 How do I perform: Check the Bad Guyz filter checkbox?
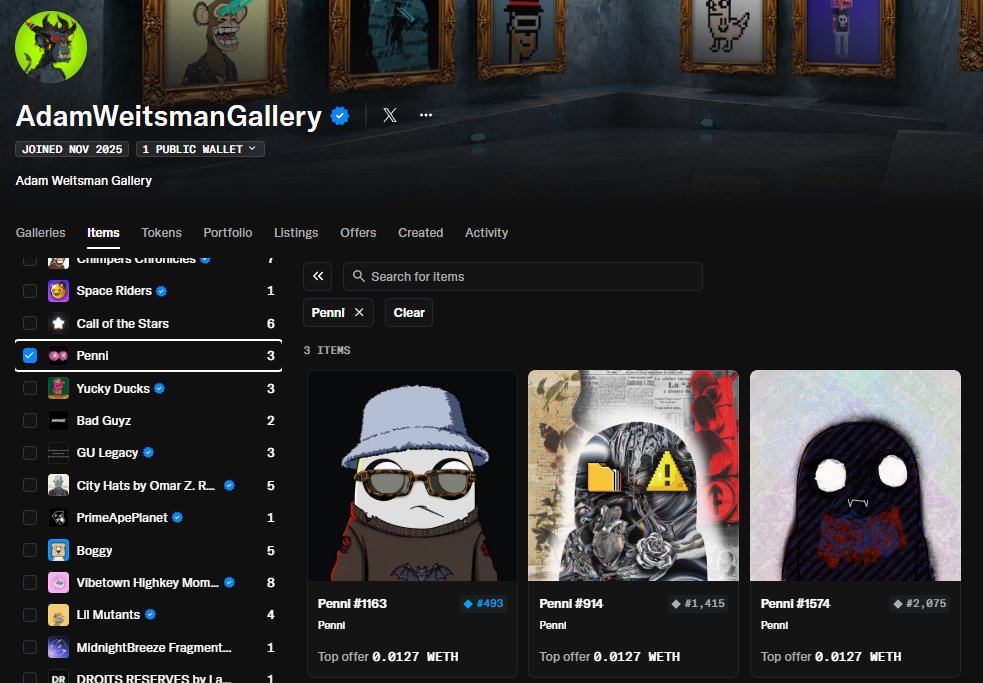point(29,420)
